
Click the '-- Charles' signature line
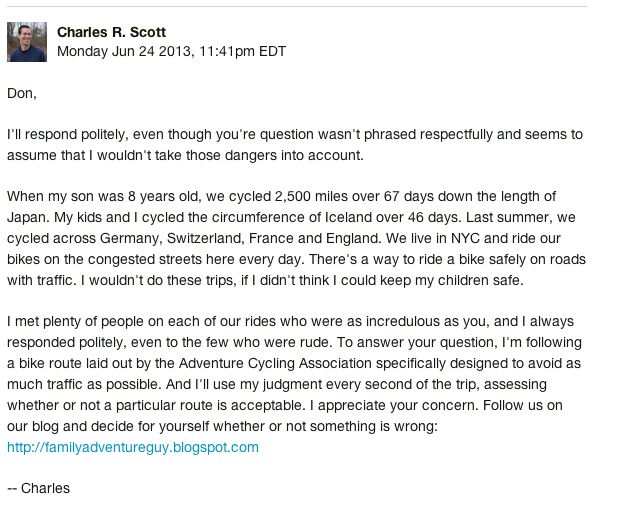(x=39, y=488)
